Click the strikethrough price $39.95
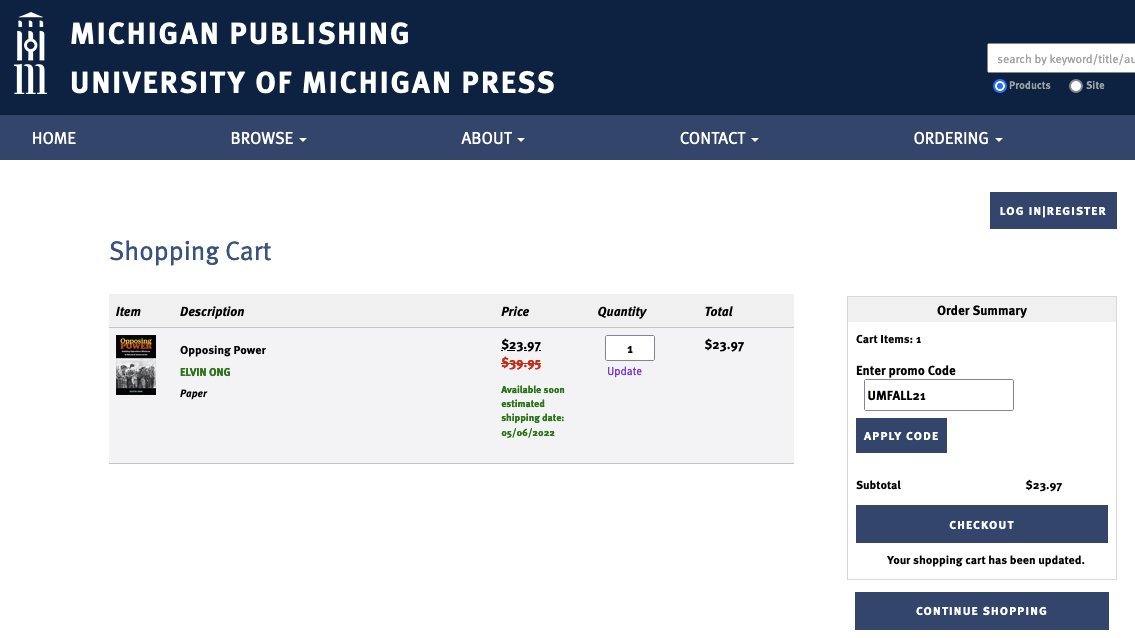1135x638 pixels. coord(521,364)
